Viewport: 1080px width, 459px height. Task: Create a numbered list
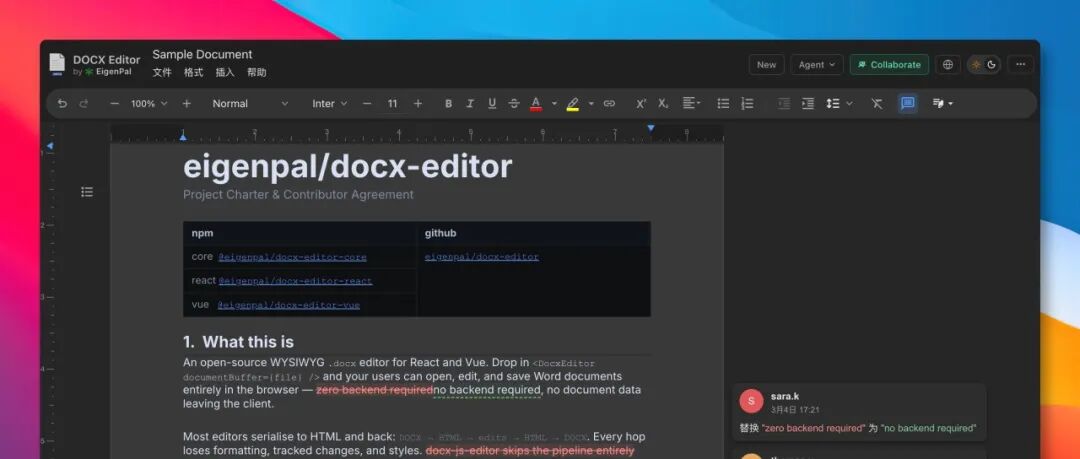[x=747, y=103]
